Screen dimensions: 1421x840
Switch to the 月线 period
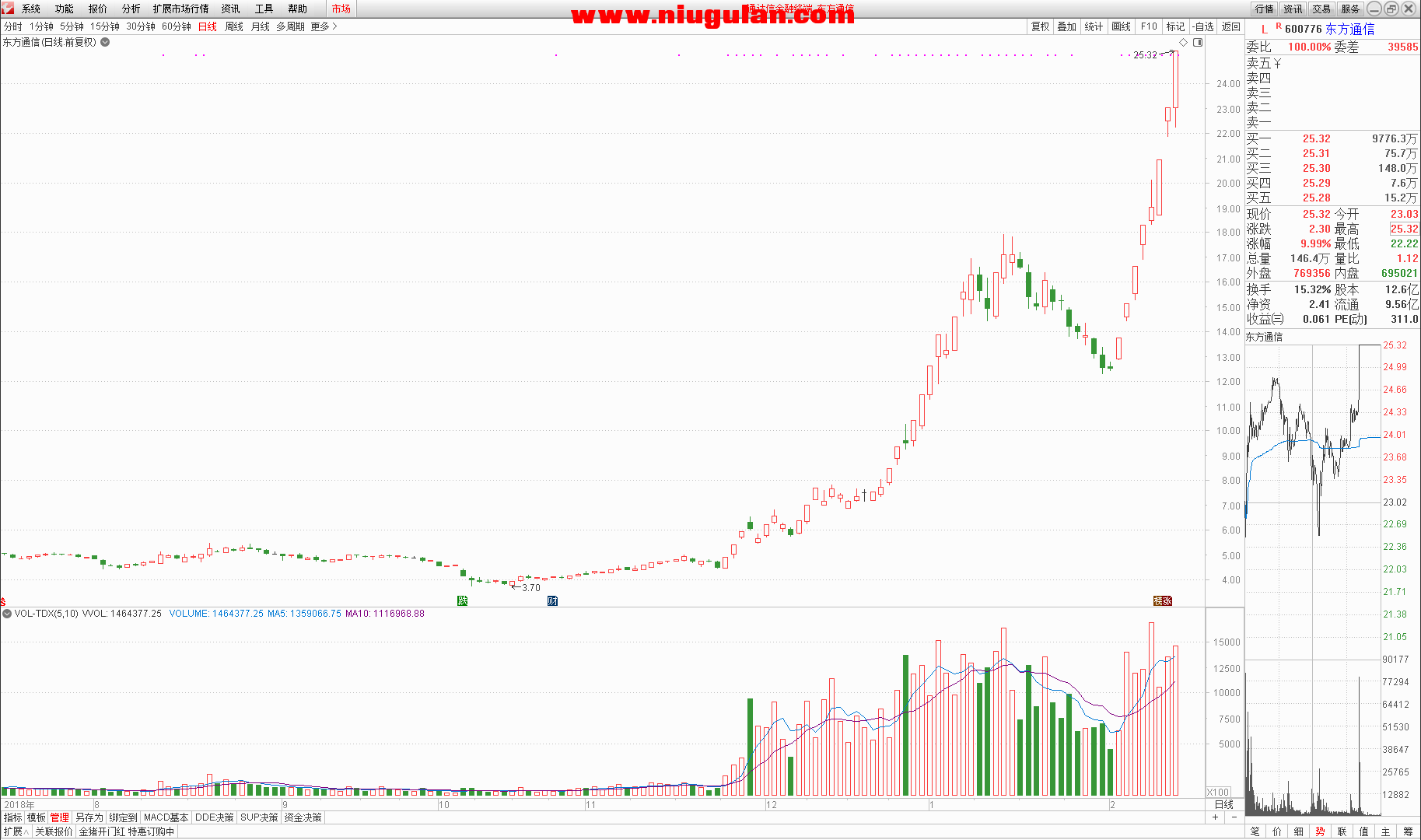pyautogui.click(x=261, y=26)
